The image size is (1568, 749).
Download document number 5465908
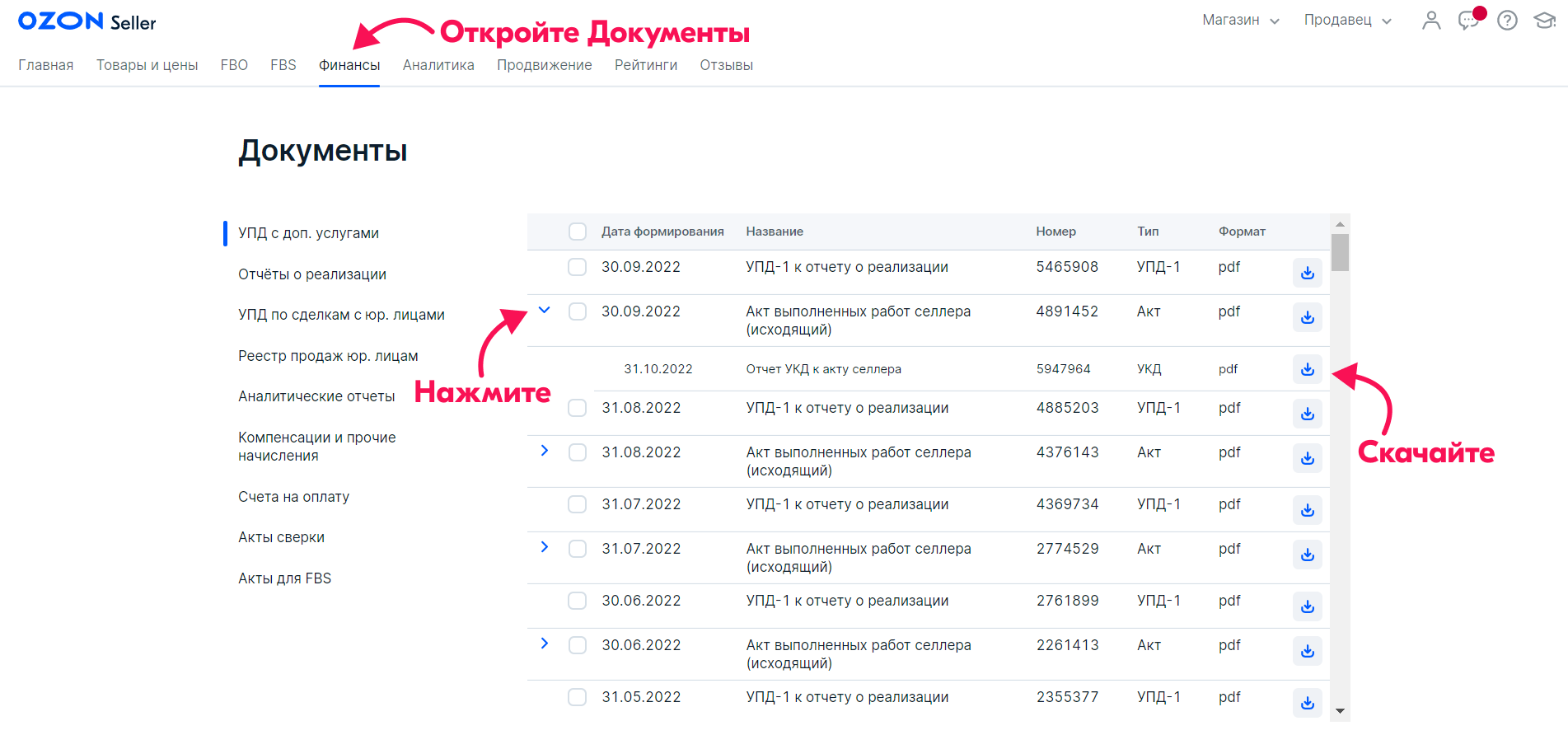pyautogui.click(x=1307, y=273)
